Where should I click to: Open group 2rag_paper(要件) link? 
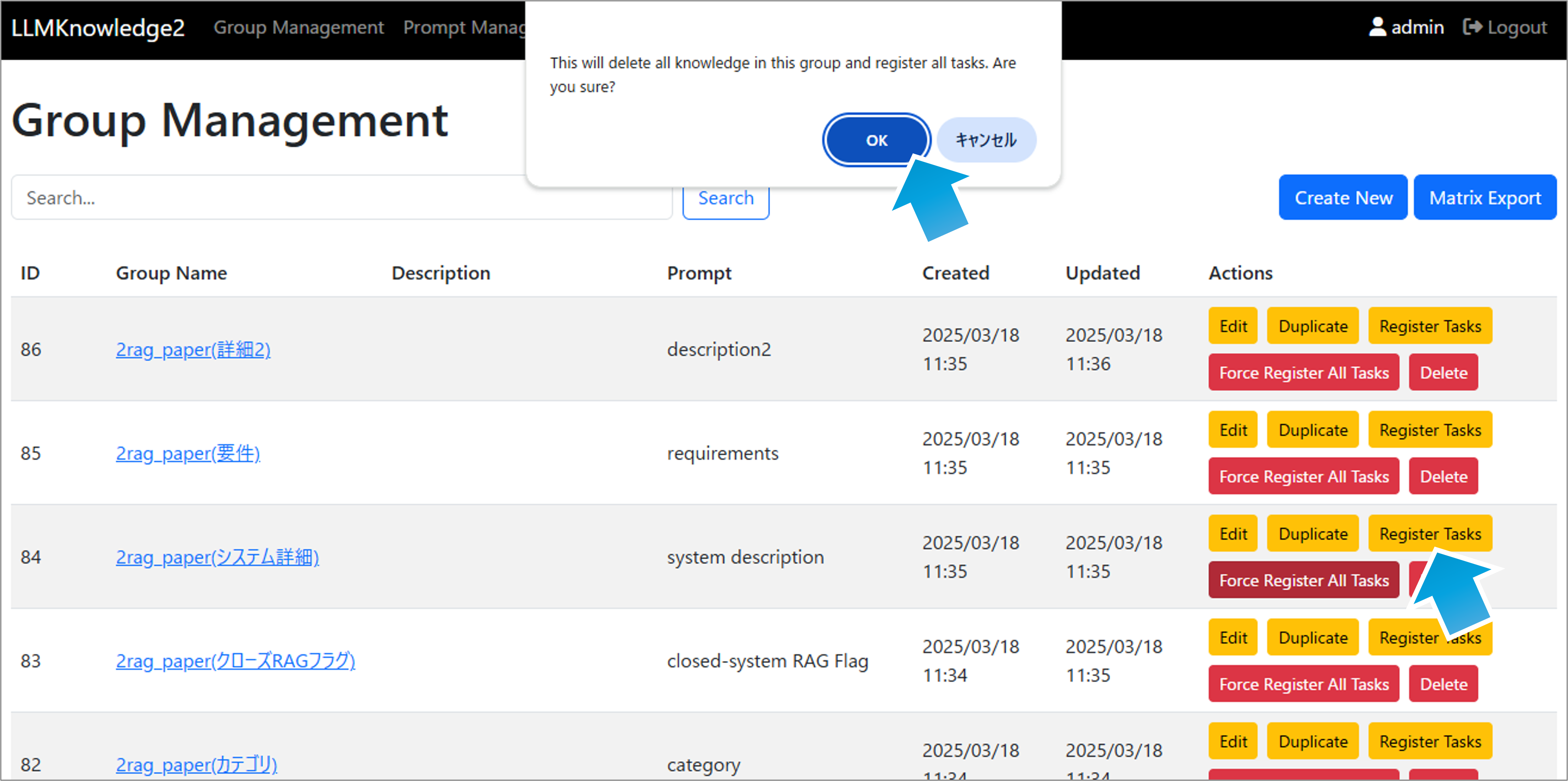tap(187, 454)
